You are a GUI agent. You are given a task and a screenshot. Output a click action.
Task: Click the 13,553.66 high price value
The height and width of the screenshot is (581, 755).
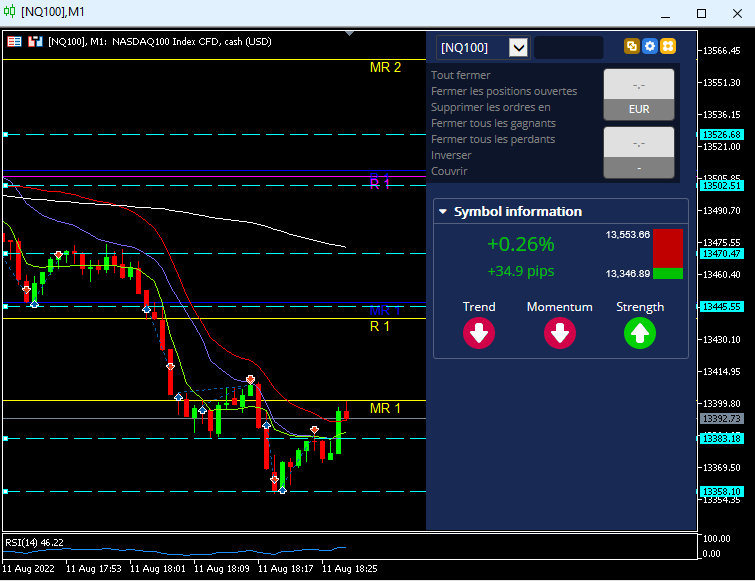pyautogui.click(x=627, y=235)
